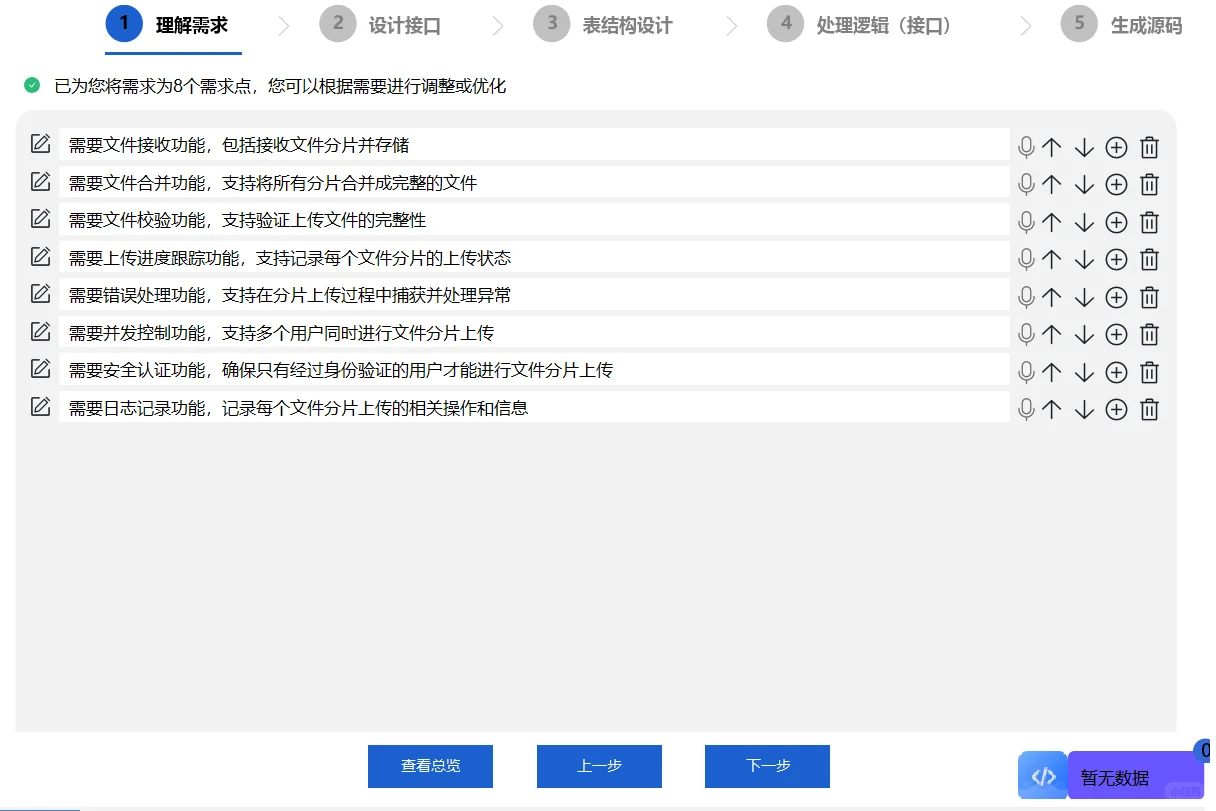Delete the concurrency control requirement with the trash icon

(x=1149, y=333)
